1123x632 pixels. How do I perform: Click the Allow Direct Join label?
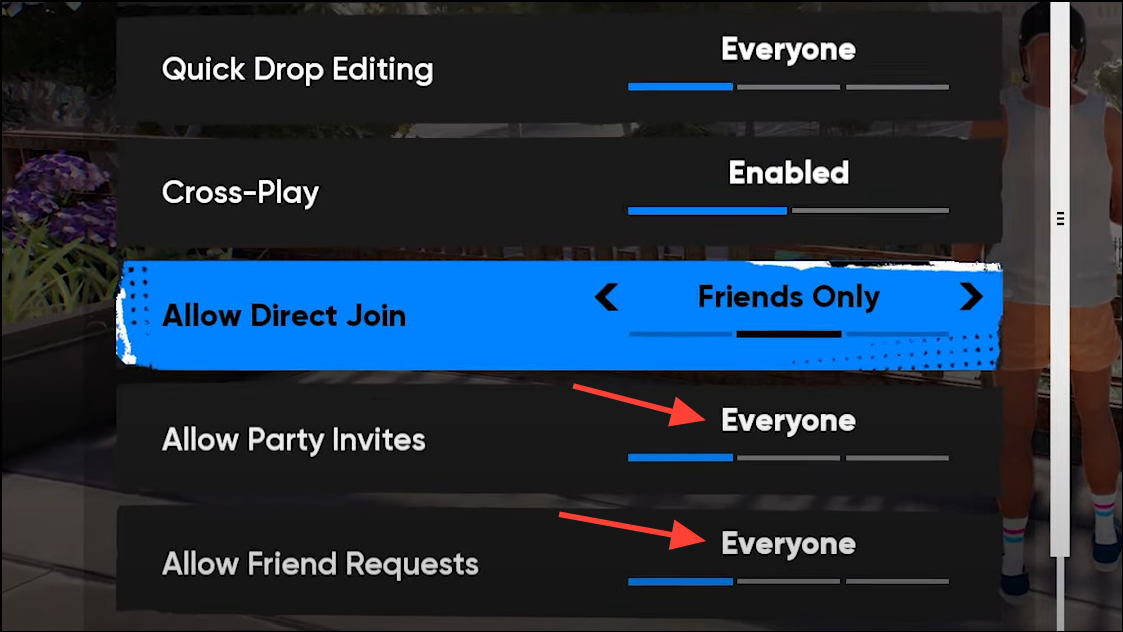(x=284, y=315)
